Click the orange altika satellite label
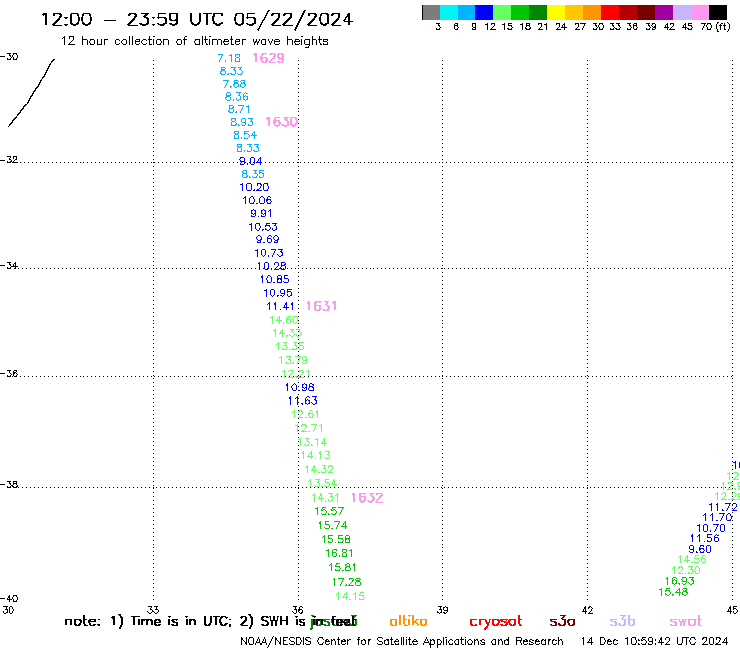Screen dimensions: 740x650 409,621
